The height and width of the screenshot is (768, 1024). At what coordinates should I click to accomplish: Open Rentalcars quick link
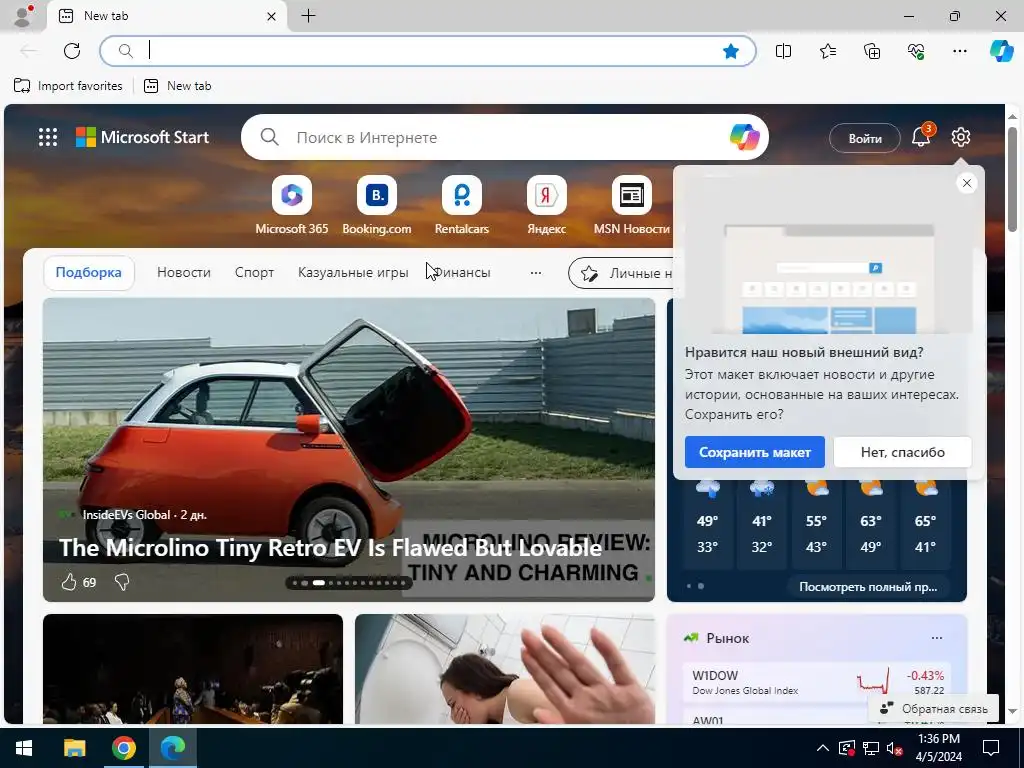(462, 205)
